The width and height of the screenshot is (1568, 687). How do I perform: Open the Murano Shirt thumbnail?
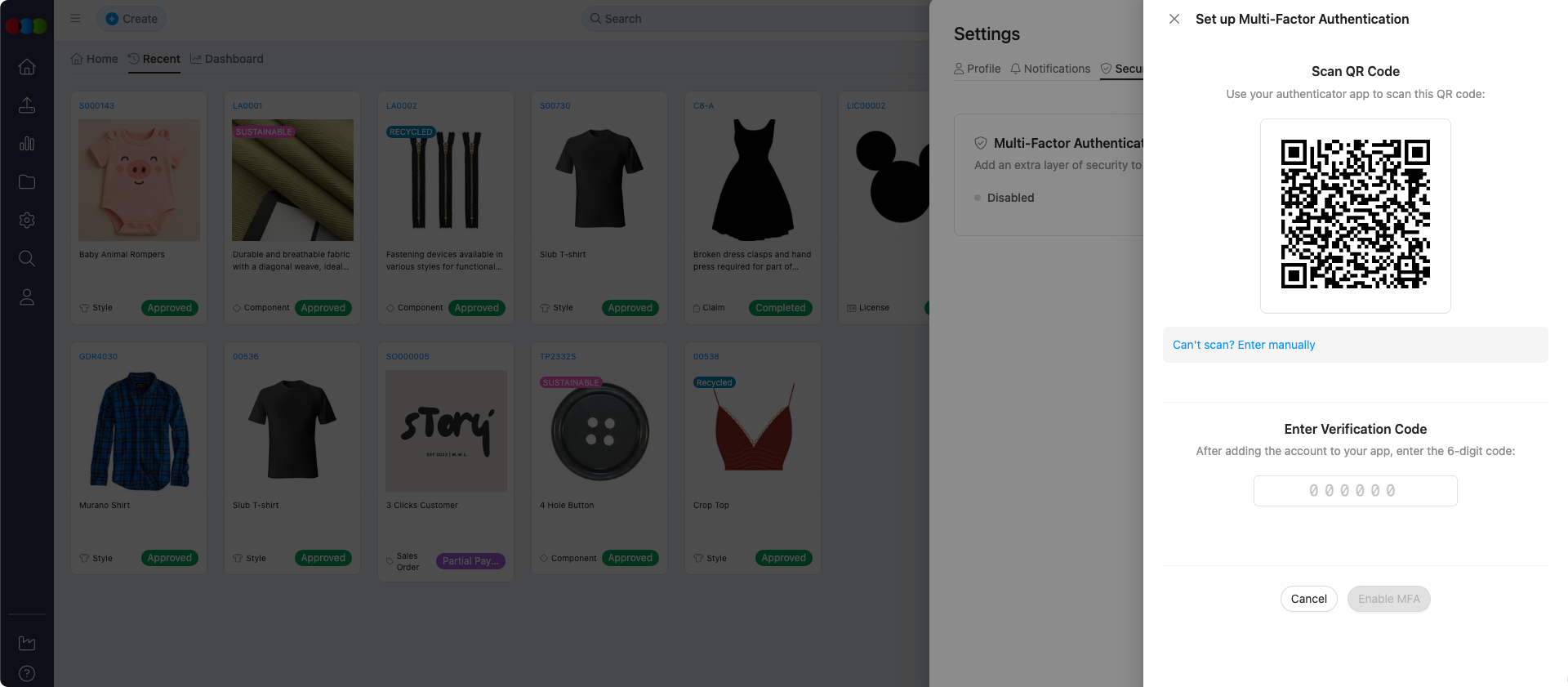(x=139, y=430)
